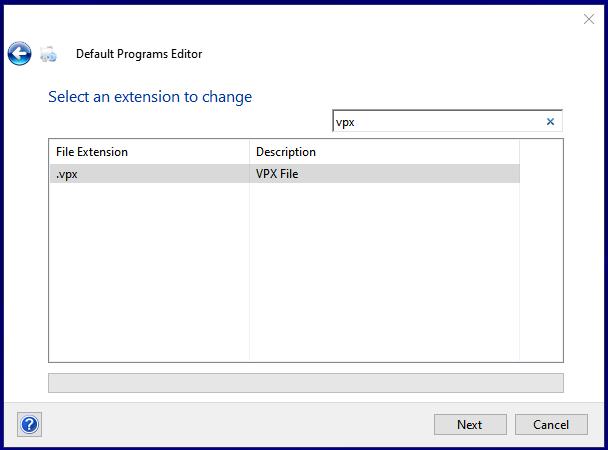Clear the search box with the X
The height and width of the screenshot is (450, 608).
[550, 122]
